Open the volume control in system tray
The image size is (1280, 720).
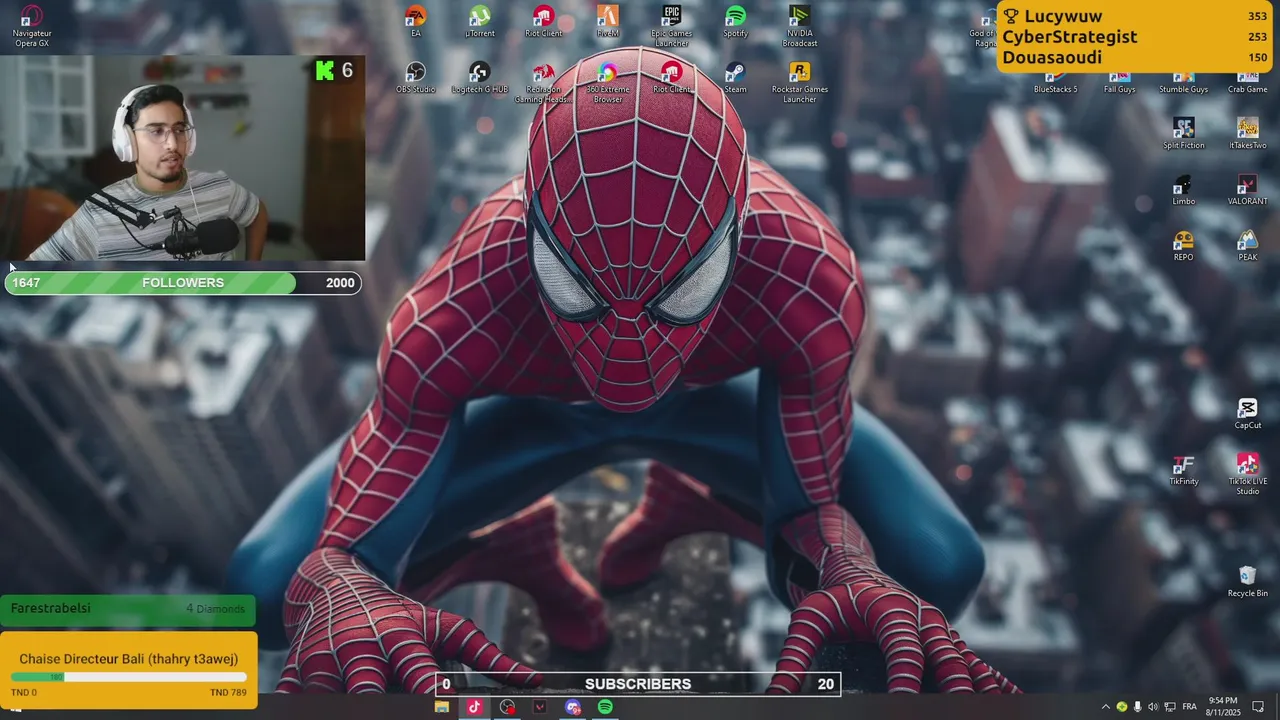pos(1153,707)
